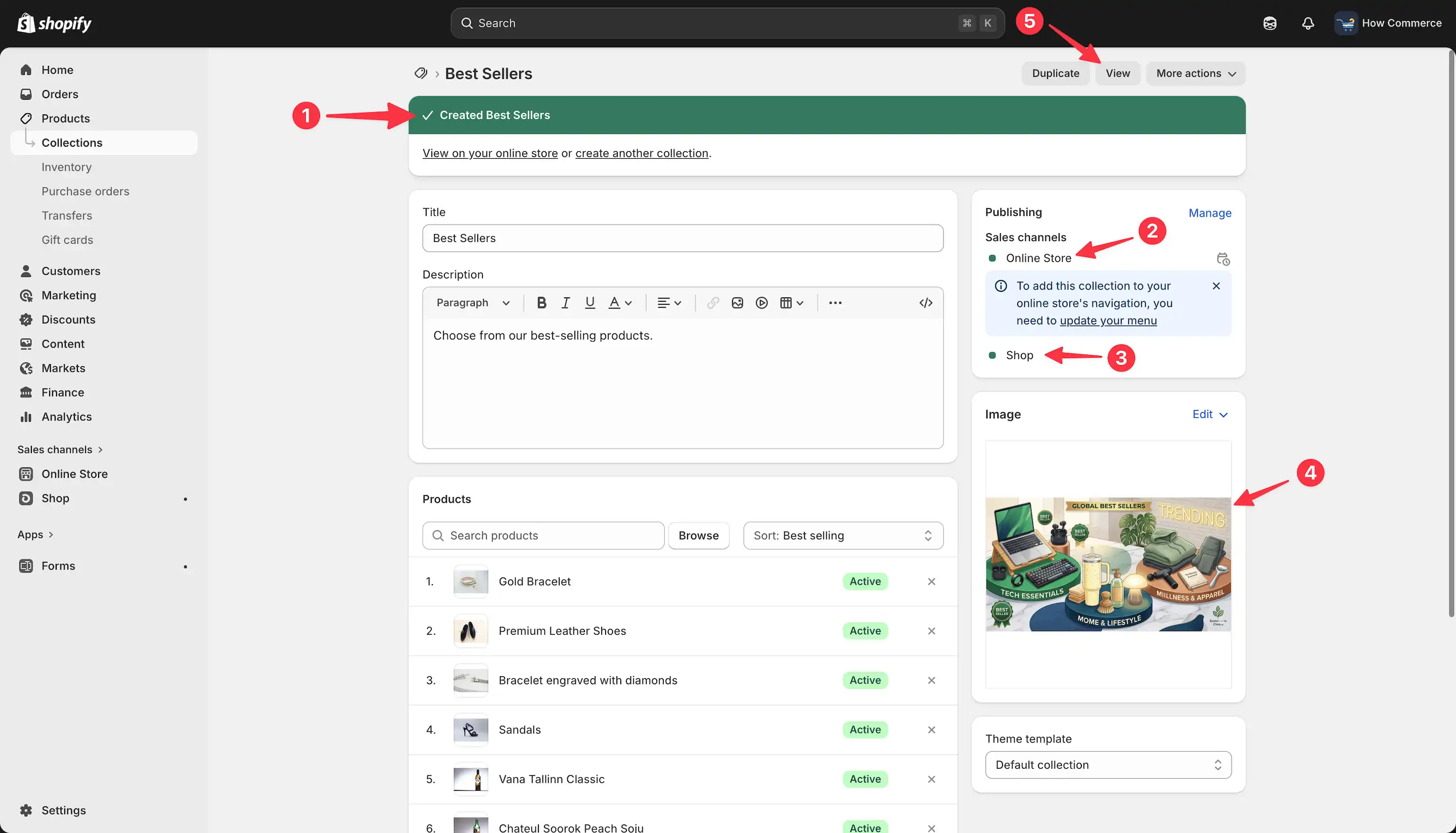This screenshot has width=1456, height=833.
Task: Remove Premium Leather Shoes from collection
Action: (x=932, y=631)
